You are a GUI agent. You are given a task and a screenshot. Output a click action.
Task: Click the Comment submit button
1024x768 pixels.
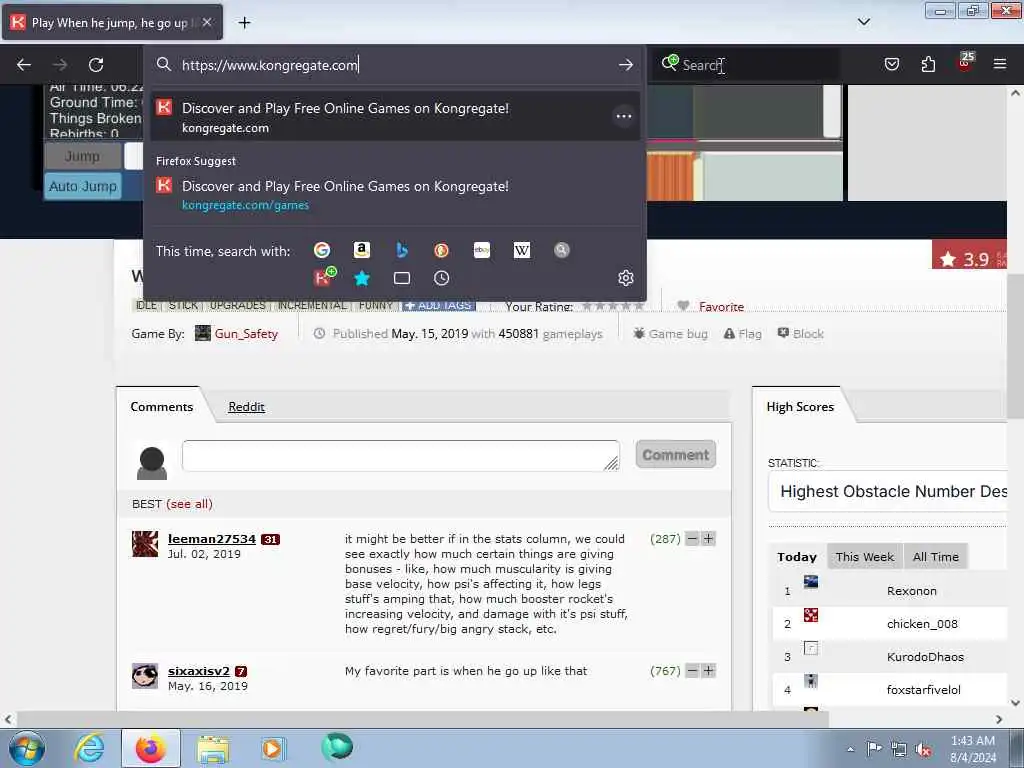tap(675, 455)
